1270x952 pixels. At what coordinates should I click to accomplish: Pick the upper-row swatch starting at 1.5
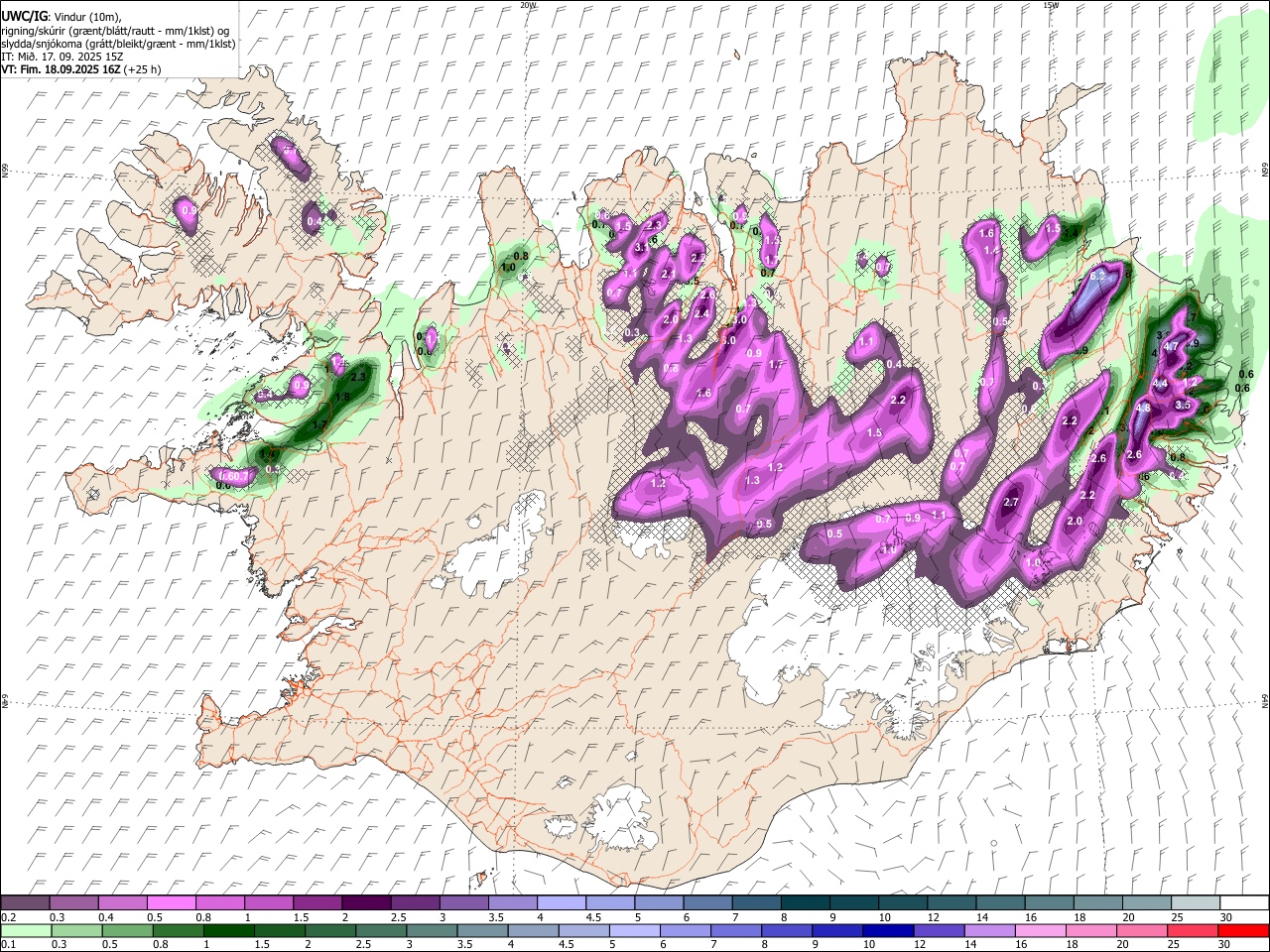[x=317, y=902]
